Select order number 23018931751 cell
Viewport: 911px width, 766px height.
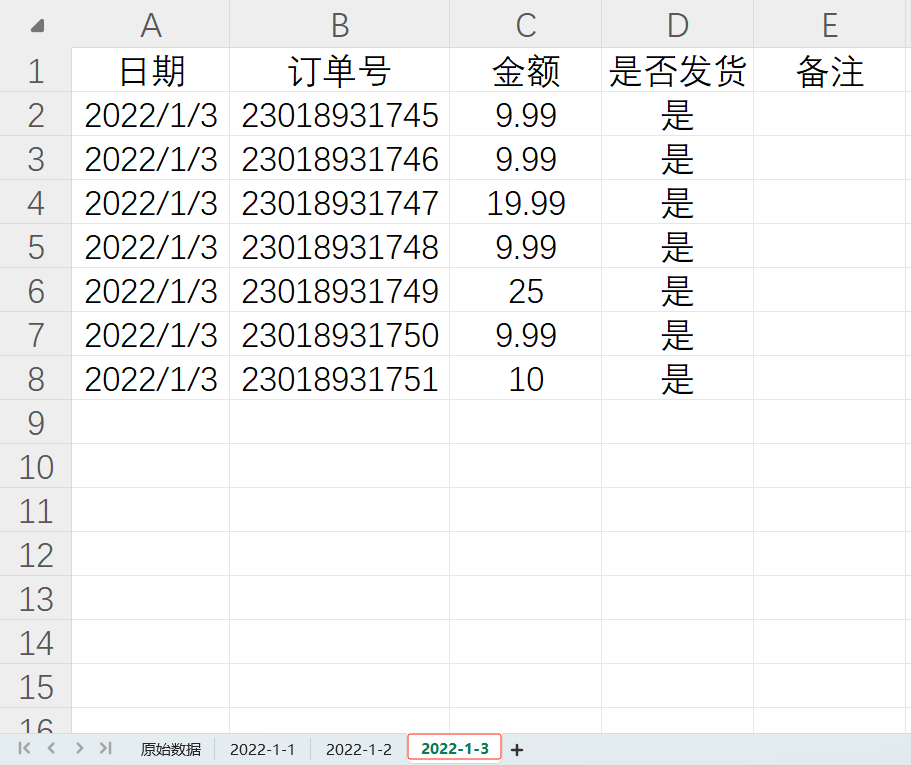[x=340, y=378]
